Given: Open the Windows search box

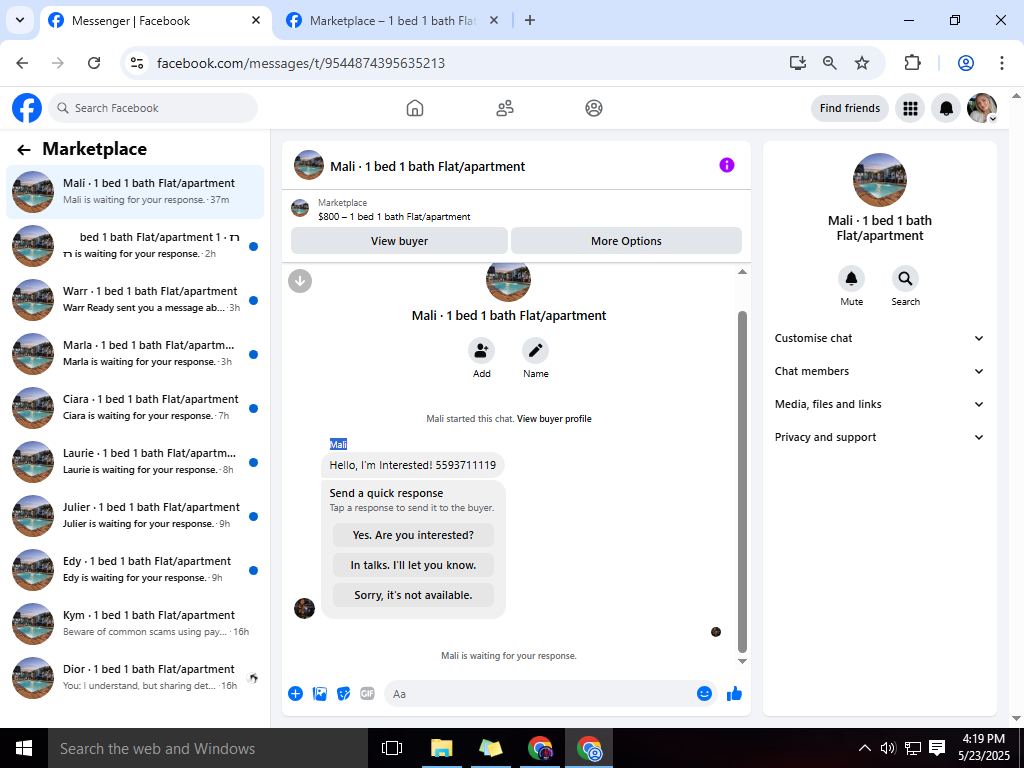Looking at the screenshot, I should tap(208, 748).
